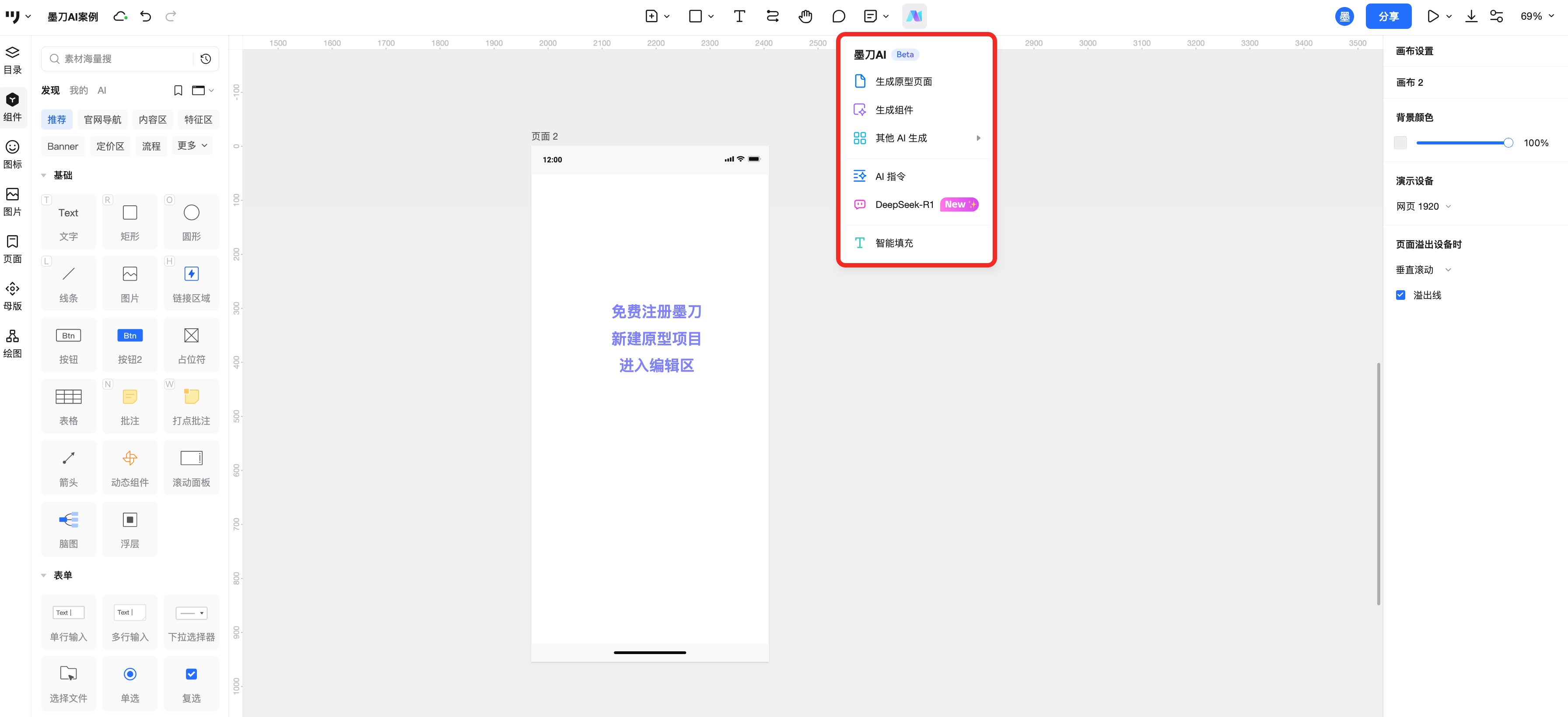The height and width of the screenshot is (717, 1568).
Task: Click the background opacity slider handle
Action: coord(1508,143)
